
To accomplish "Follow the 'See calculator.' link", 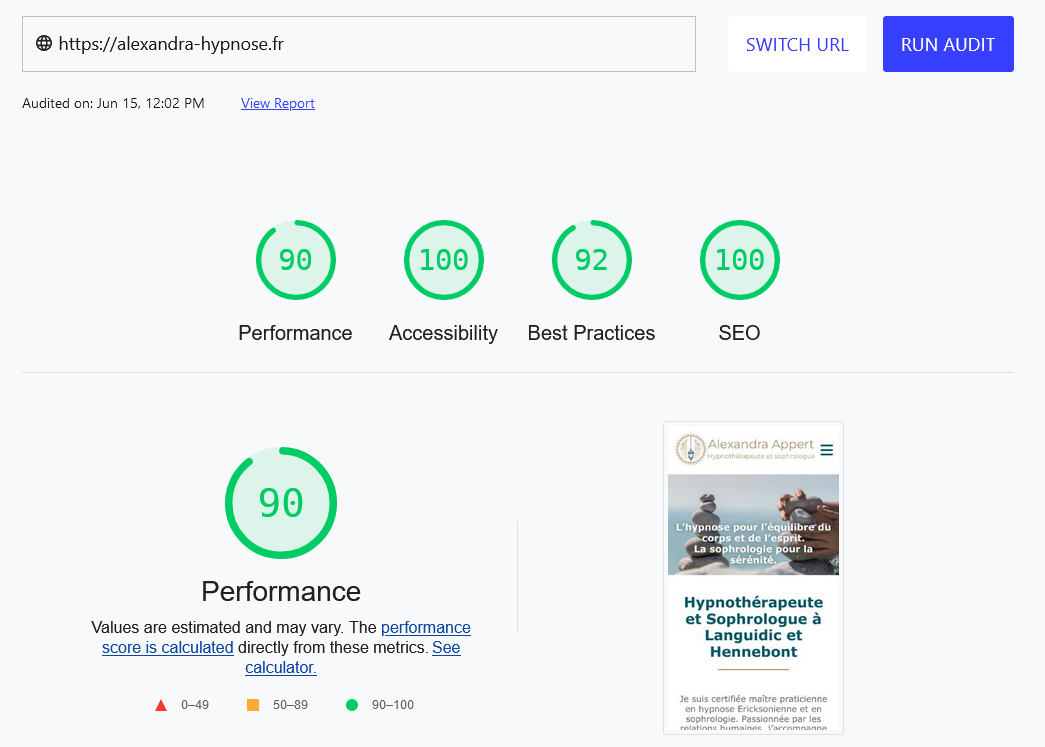I will [446, 648].
